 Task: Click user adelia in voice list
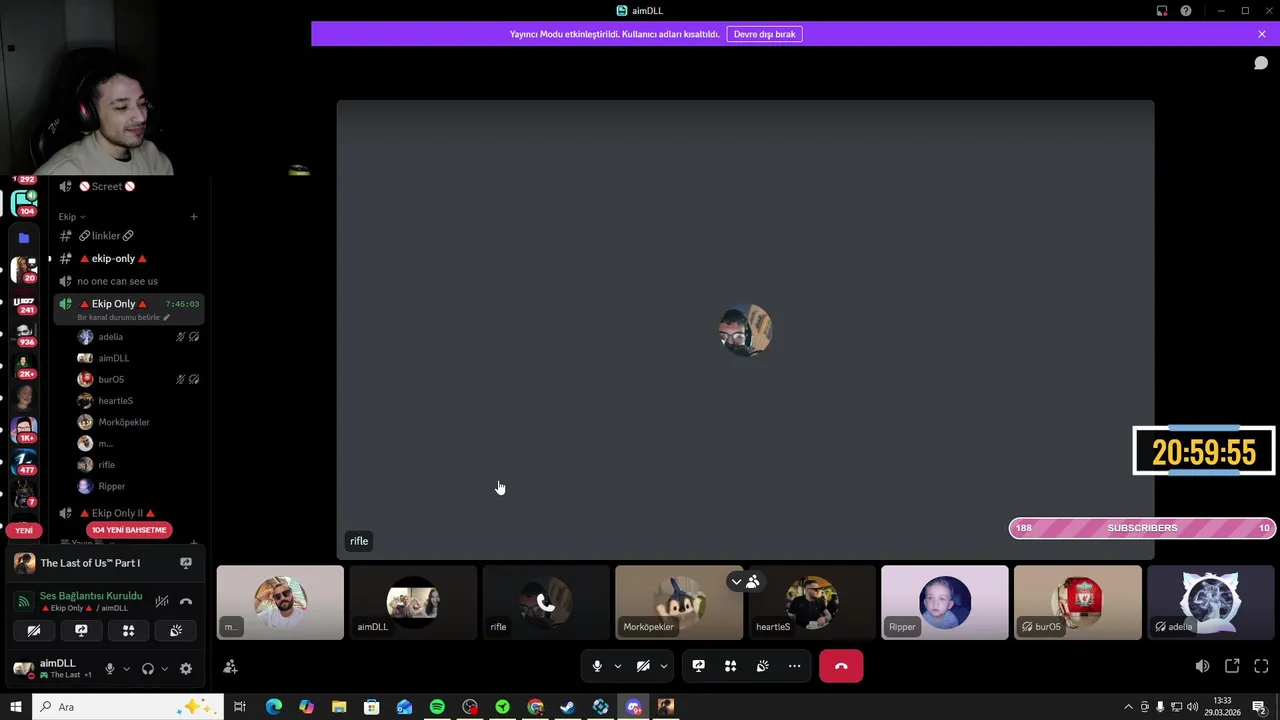tap(139, 337)
